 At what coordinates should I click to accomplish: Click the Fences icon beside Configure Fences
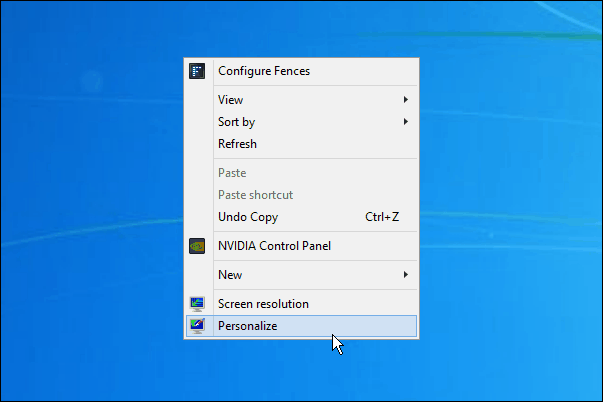[x=197, y=71]
